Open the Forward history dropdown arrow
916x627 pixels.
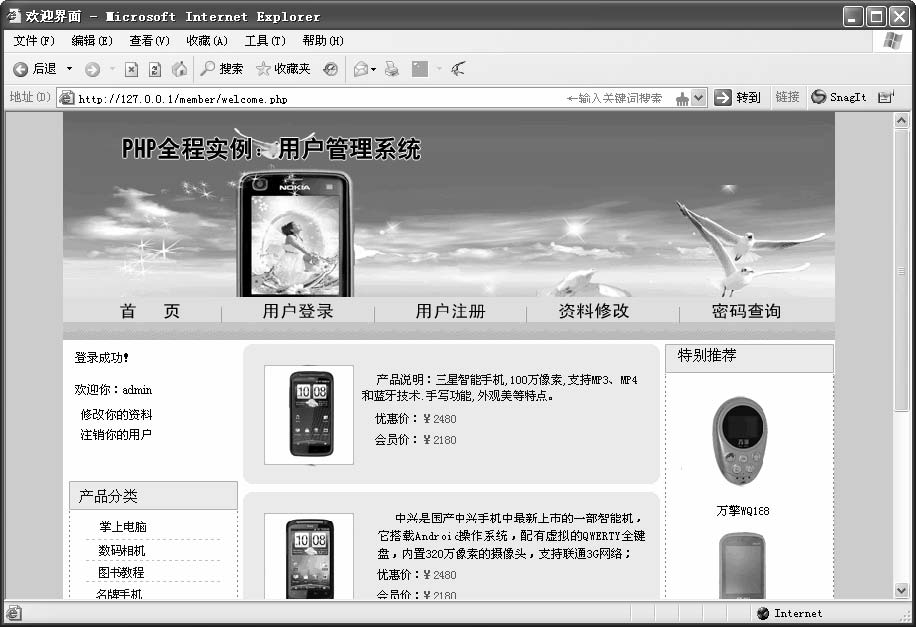point(112,69)
